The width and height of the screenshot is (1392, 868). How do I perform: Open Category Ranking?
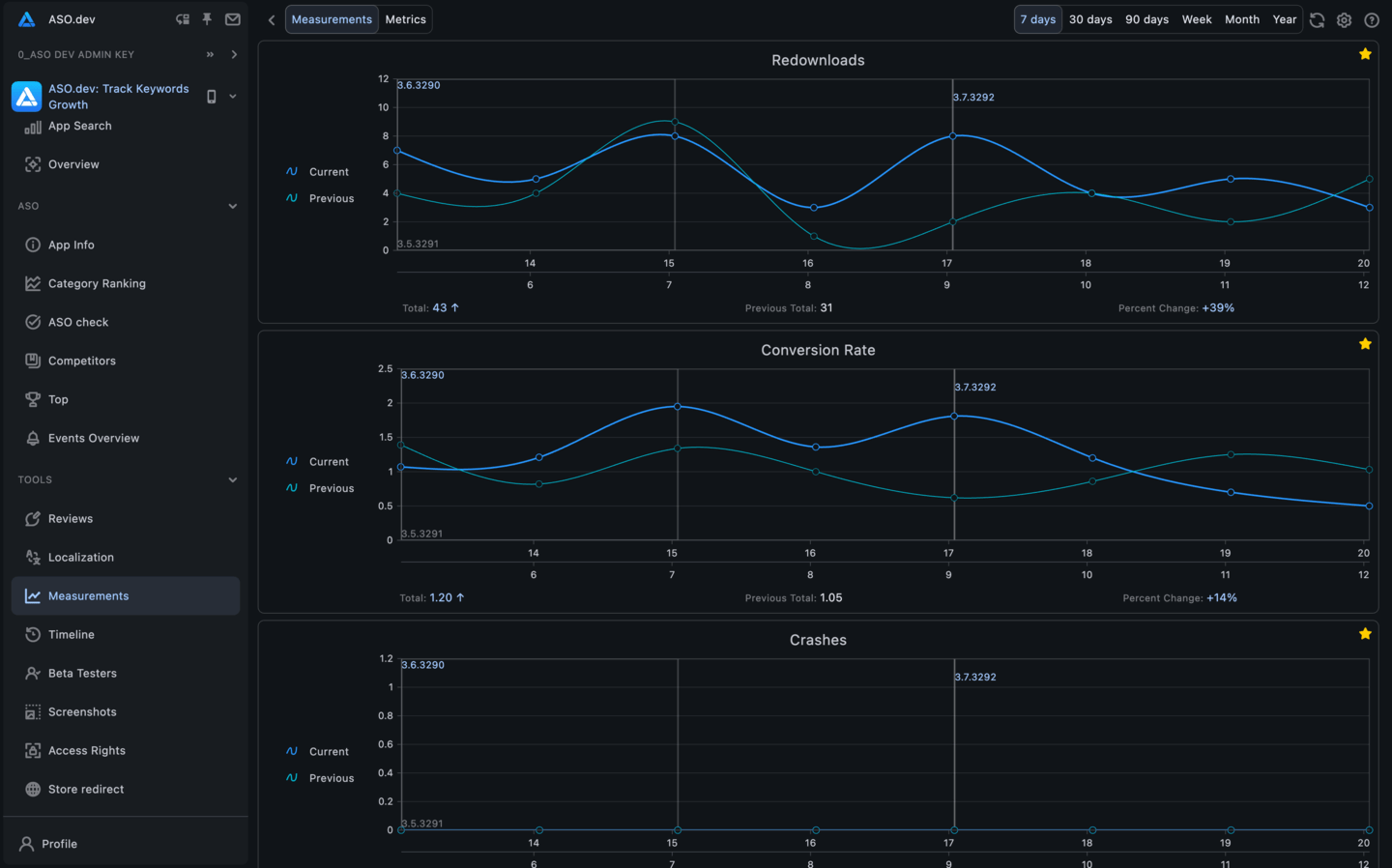(x=100, y=283)
